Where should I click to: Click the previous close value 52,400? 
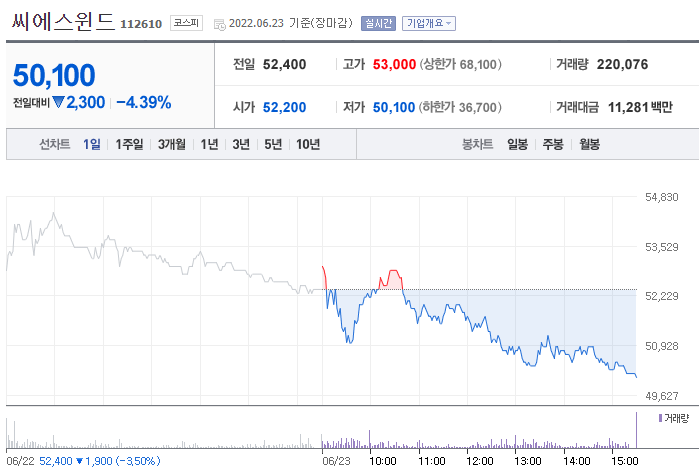tap(284, 65)
